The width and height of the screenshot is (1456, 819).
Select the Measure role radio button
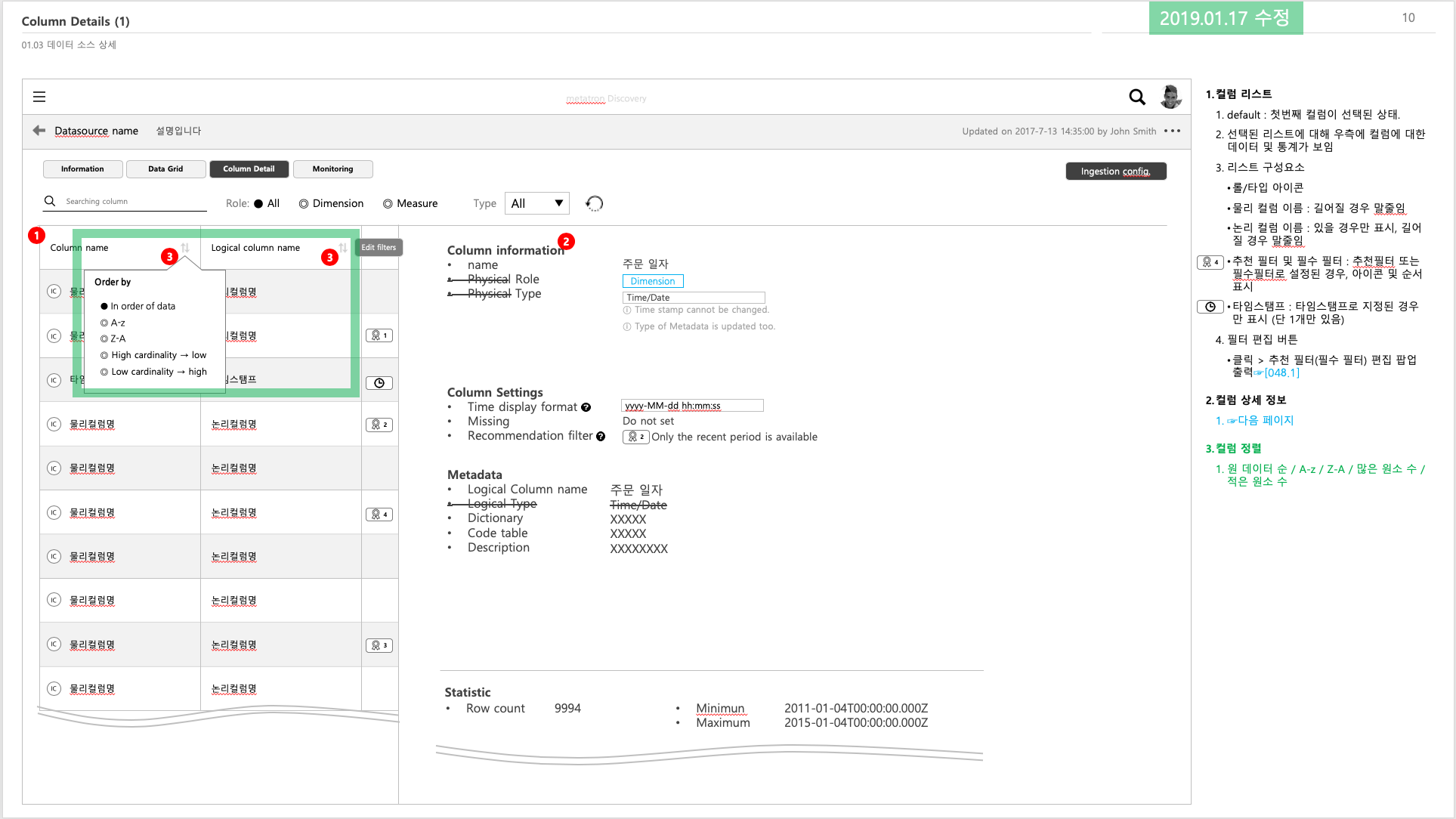pyautogui.click(x=388, y=203)
